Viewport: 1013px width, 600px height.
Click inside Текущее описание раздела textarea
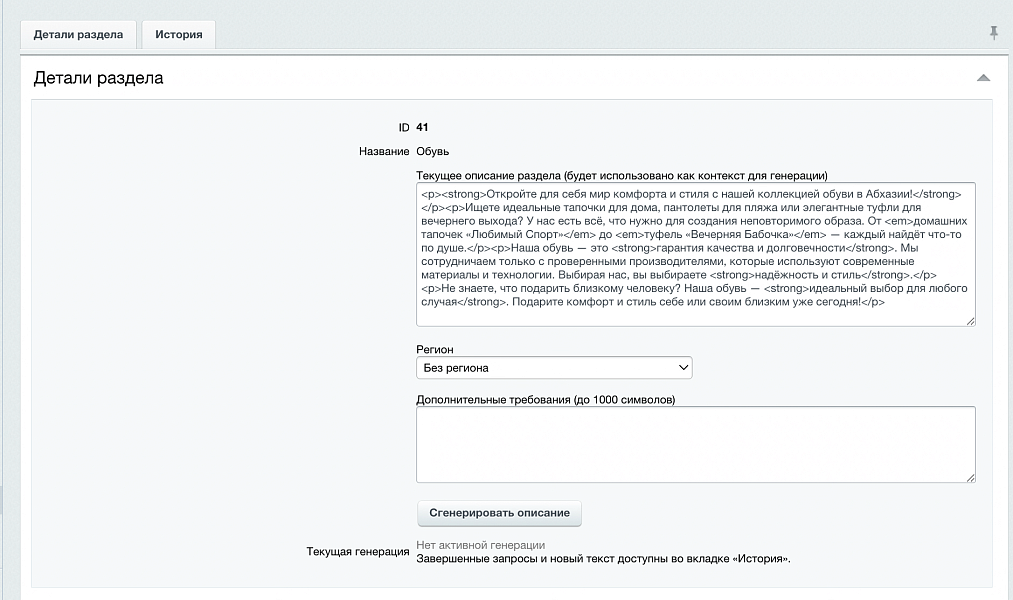[x=696, y=254]
